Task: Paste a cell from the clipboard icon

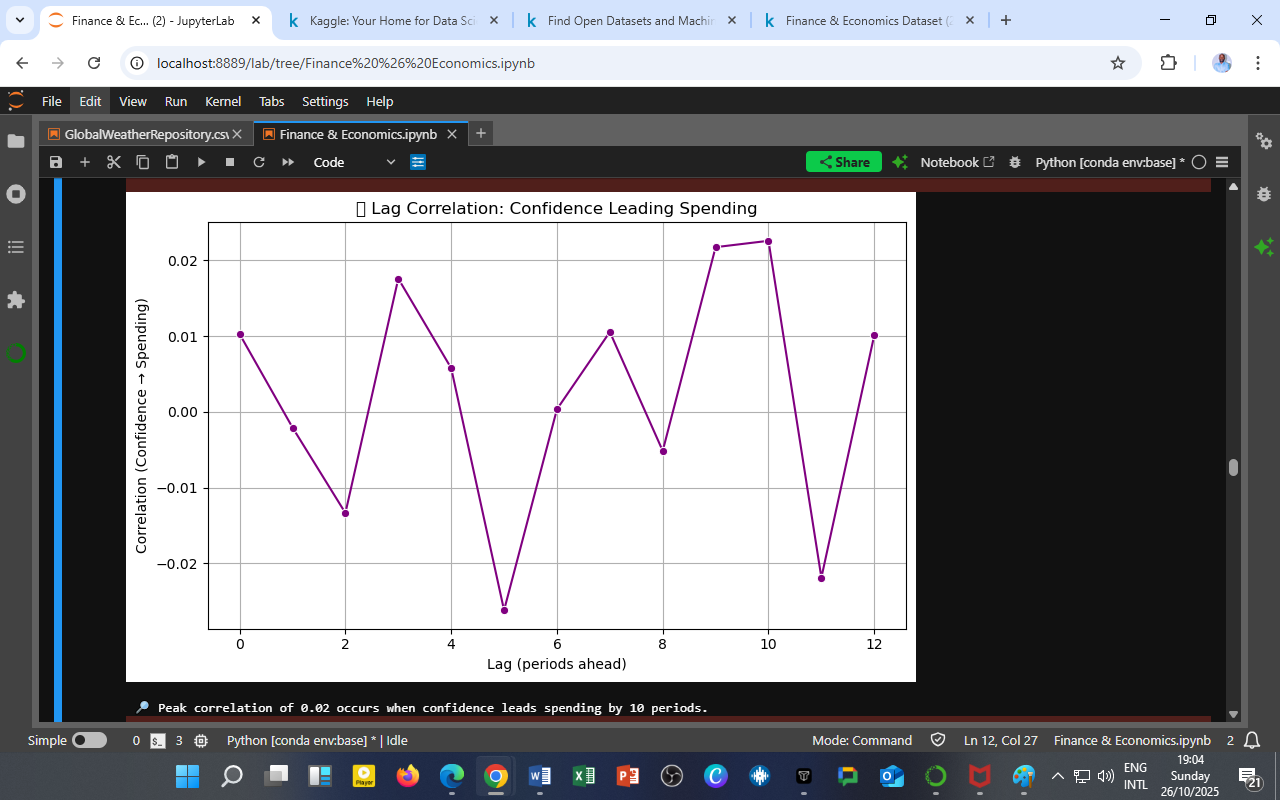Action: [x=171, y=161]
